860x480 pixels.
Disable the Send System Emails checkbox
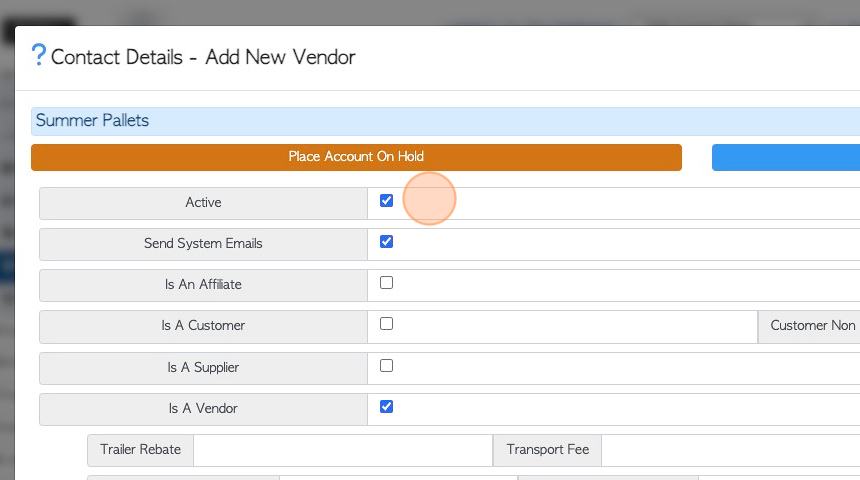pyautogui.click(x=386, y=242)
